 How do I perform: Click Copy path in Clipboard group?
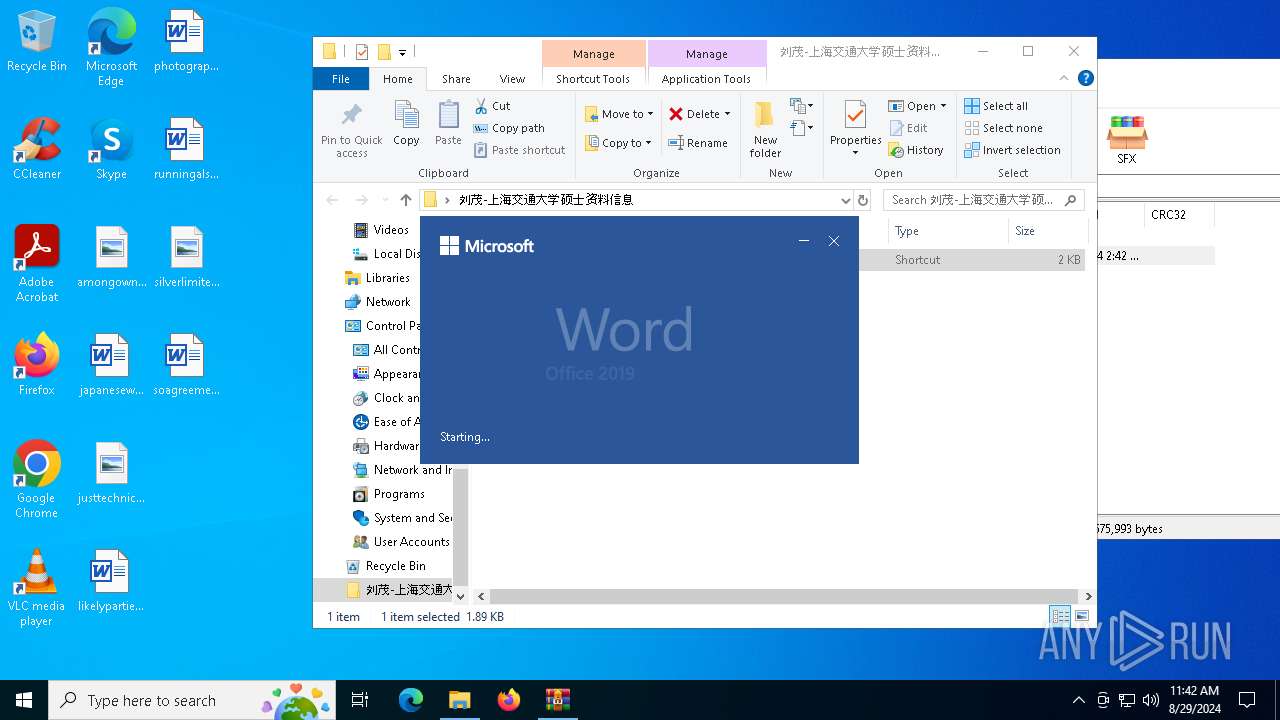pyautogui.click(x=509, y=128)
